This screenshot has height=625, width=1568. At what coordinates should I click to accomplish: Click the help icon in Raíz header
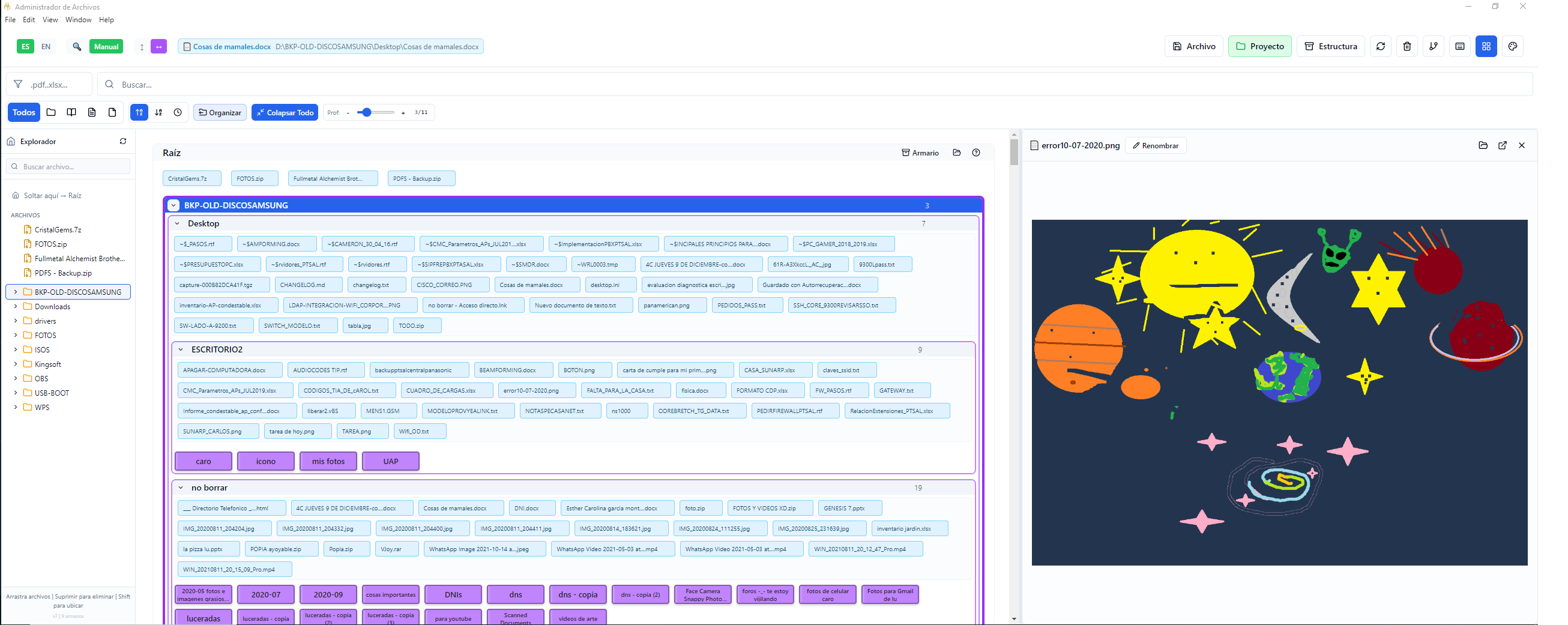coord(975,152)
